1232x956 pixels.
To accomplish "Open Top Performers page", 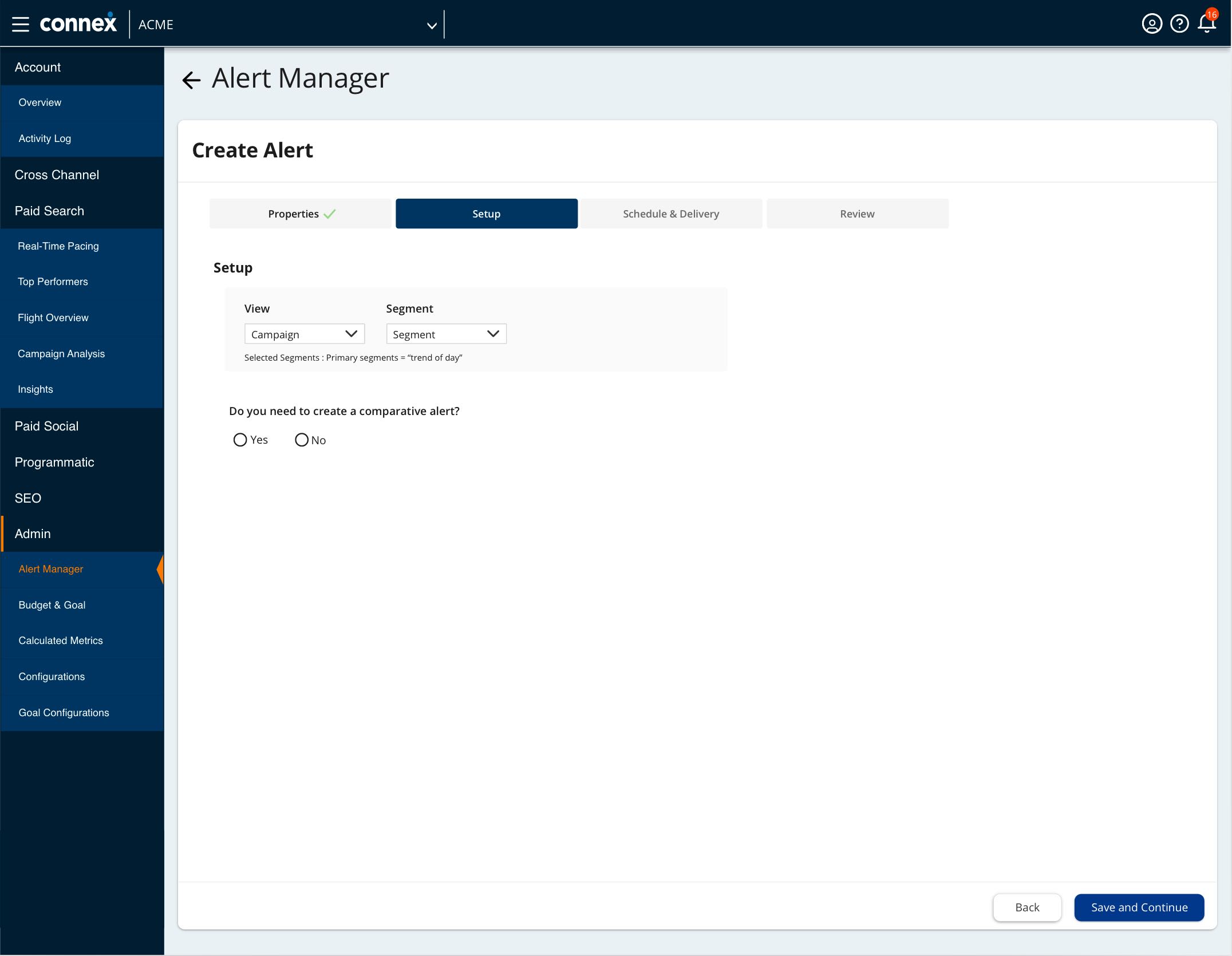I will coord(82,282).
